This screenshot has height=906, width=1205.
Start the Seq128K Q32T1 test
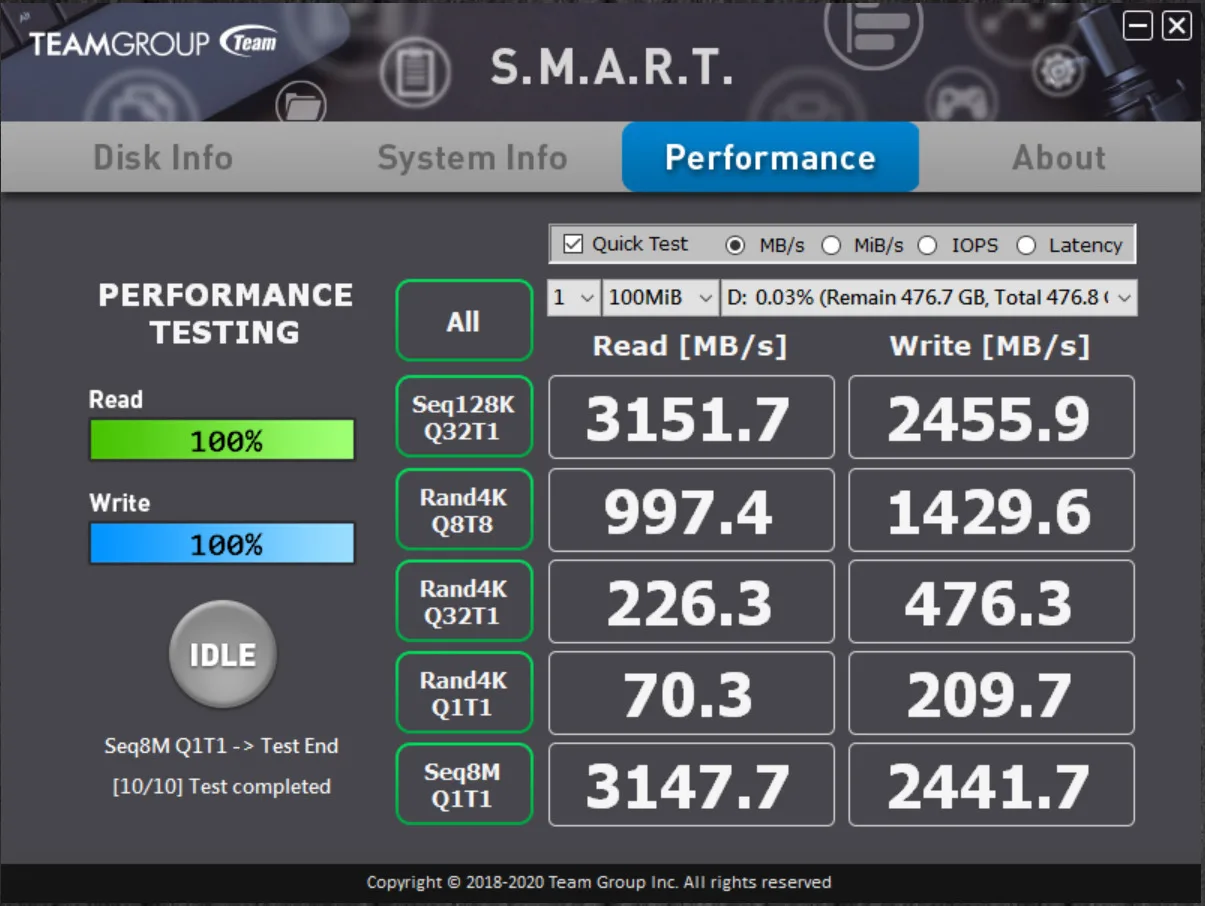point(464,417)
